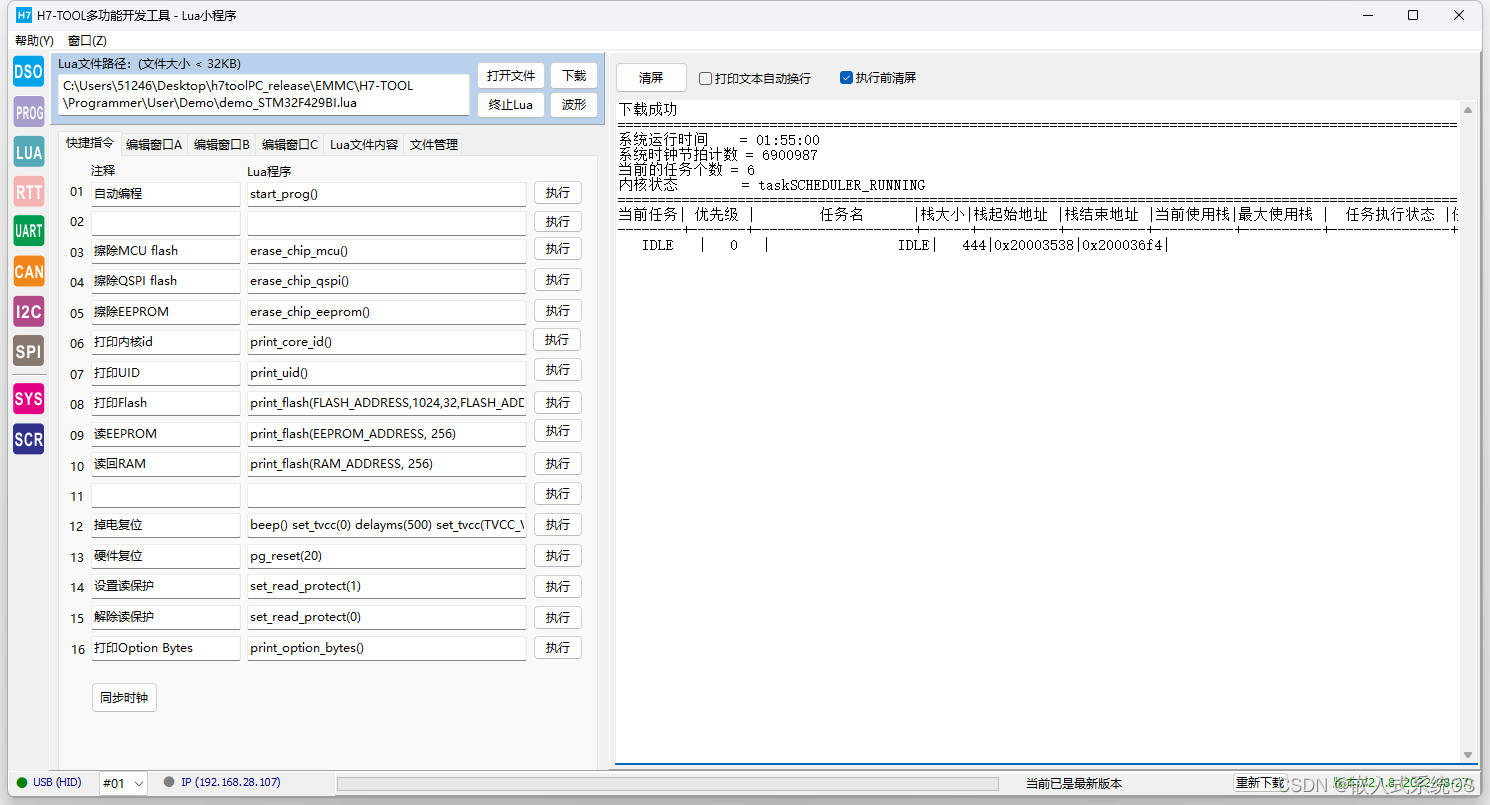This screenshot has width=1490, height=805.
Task: Open the #01 device dropdown
Action: pyautogui.click(x=123, y=783)
